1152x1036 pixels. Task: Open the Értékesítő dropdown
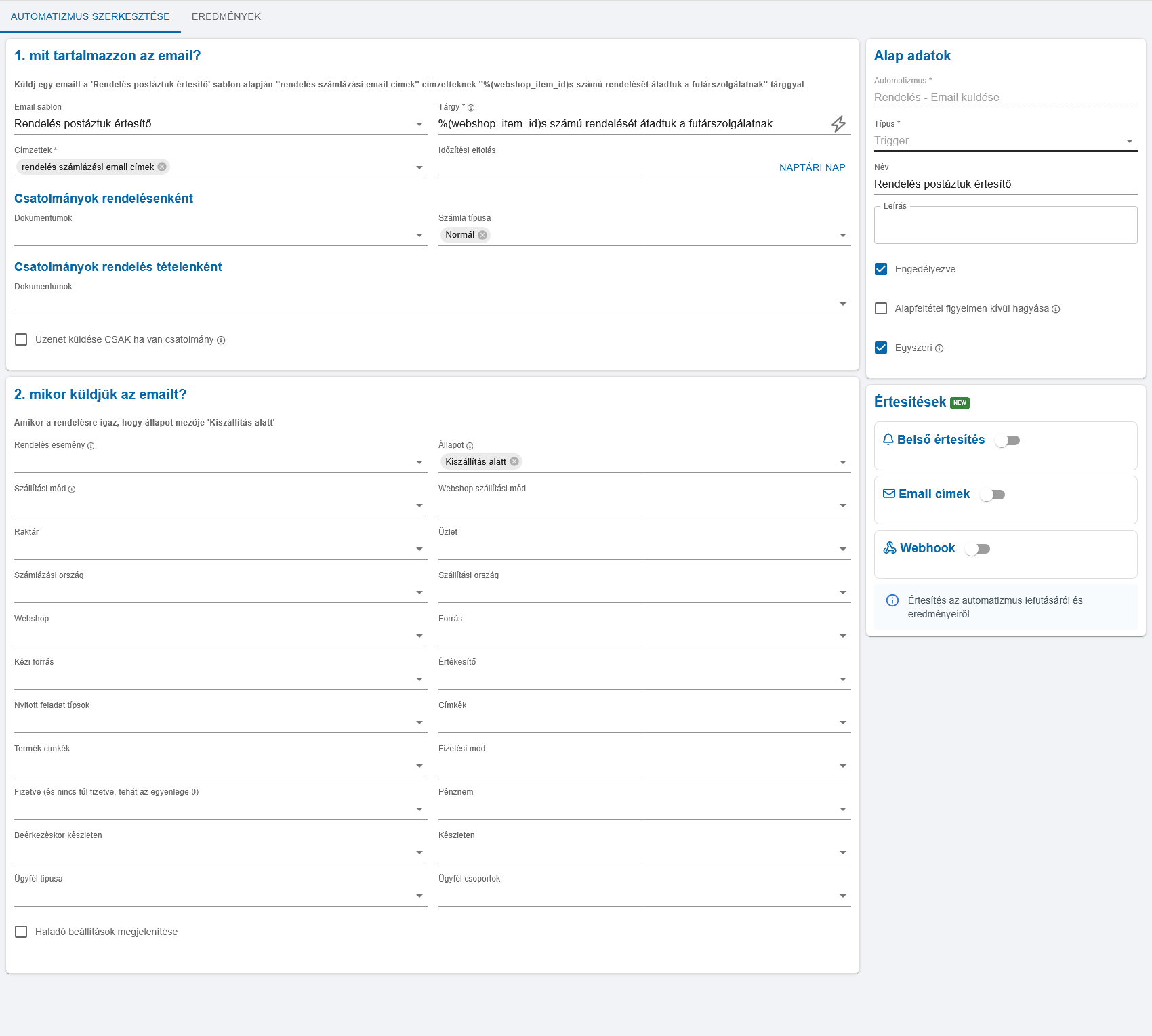644,679
